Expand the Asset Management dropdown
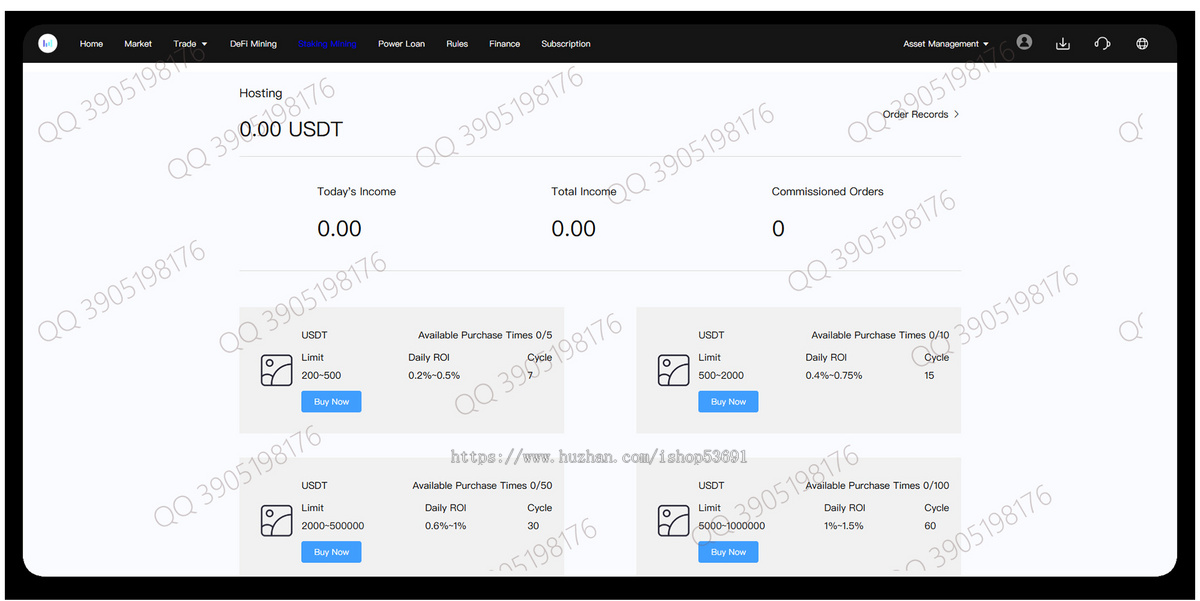 tap(946, 44)
